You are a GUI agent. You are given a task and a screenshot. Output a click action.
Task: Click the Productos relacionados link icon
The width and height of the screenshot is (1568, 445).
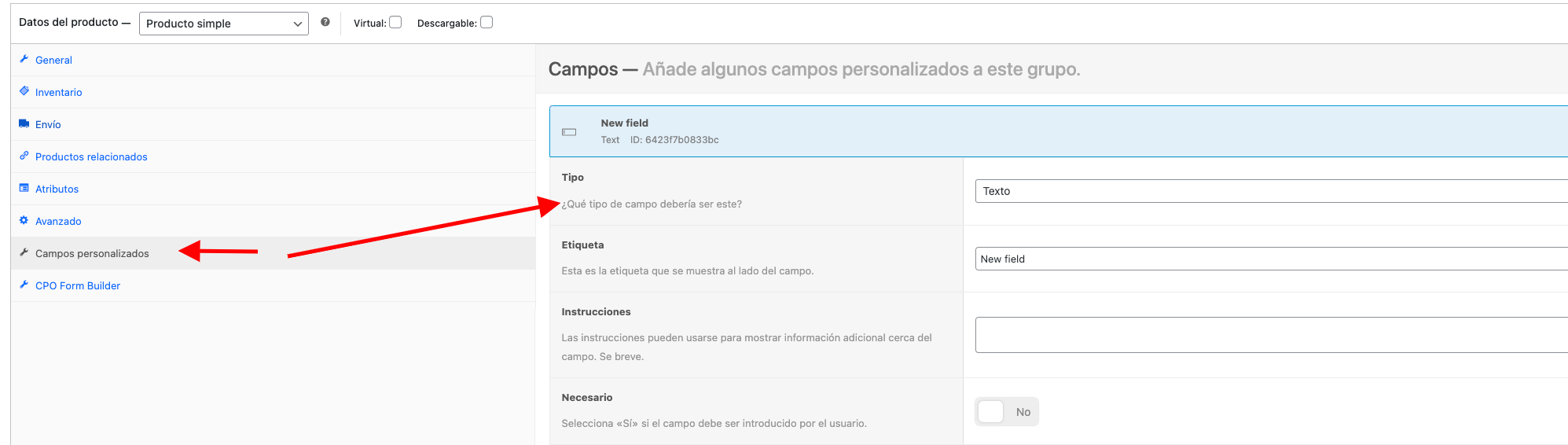(x=24, y=156)
